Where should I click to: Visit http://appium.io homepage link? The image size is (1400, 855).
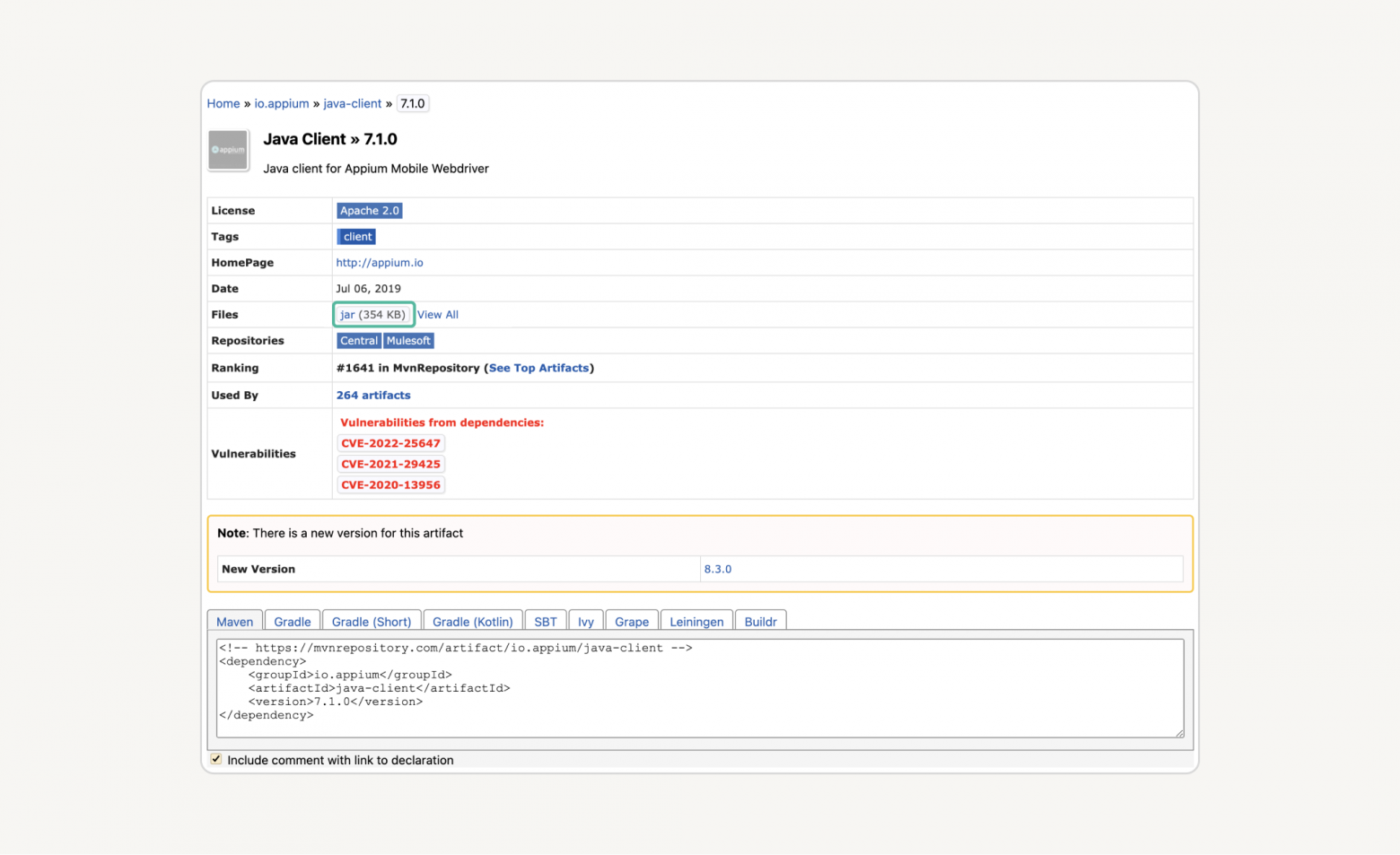tap(380, 263)
